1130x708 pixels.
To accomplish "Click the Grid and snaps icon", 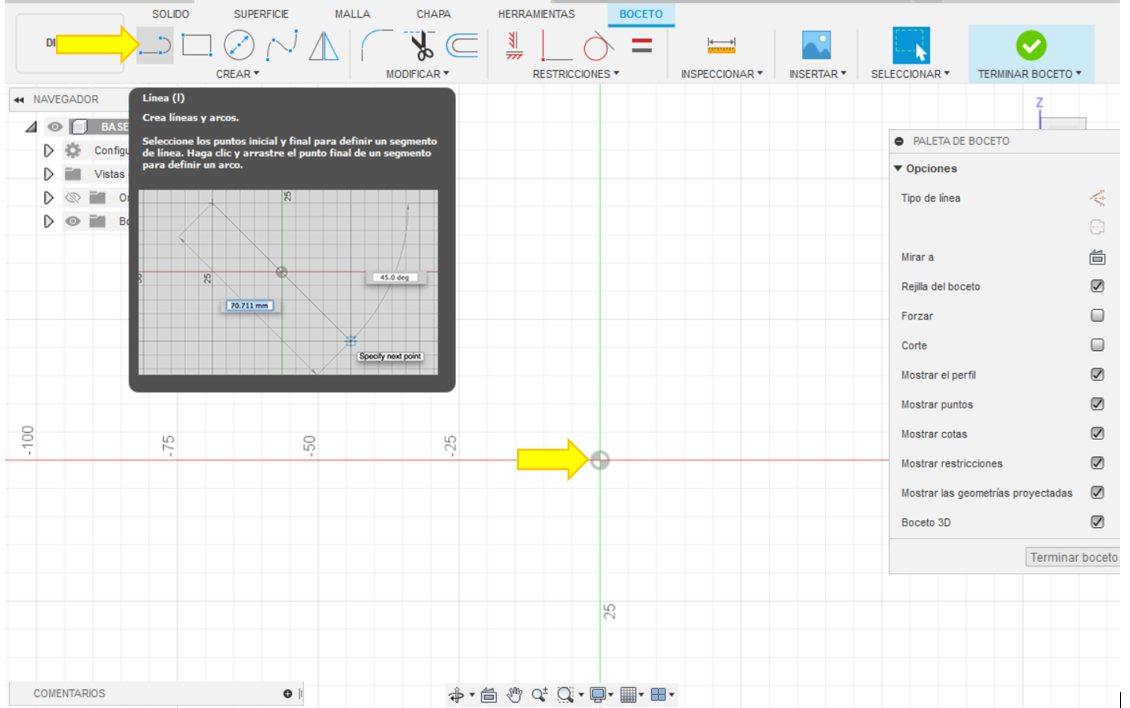I will tap(628, 694).
